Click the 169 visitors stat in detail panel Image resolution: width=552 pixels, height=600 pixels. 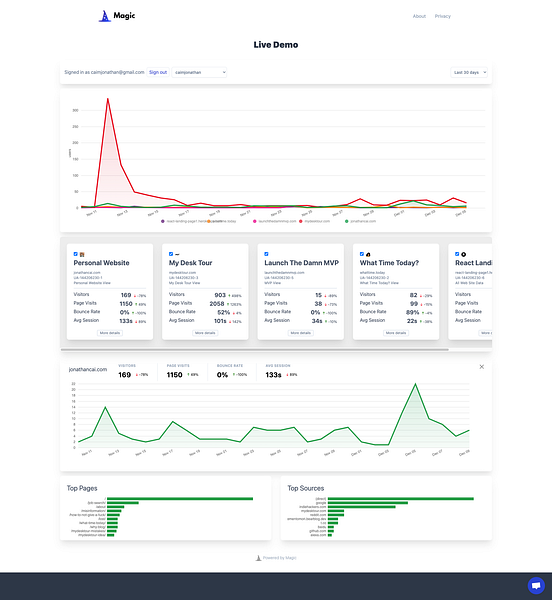(125, 375)
